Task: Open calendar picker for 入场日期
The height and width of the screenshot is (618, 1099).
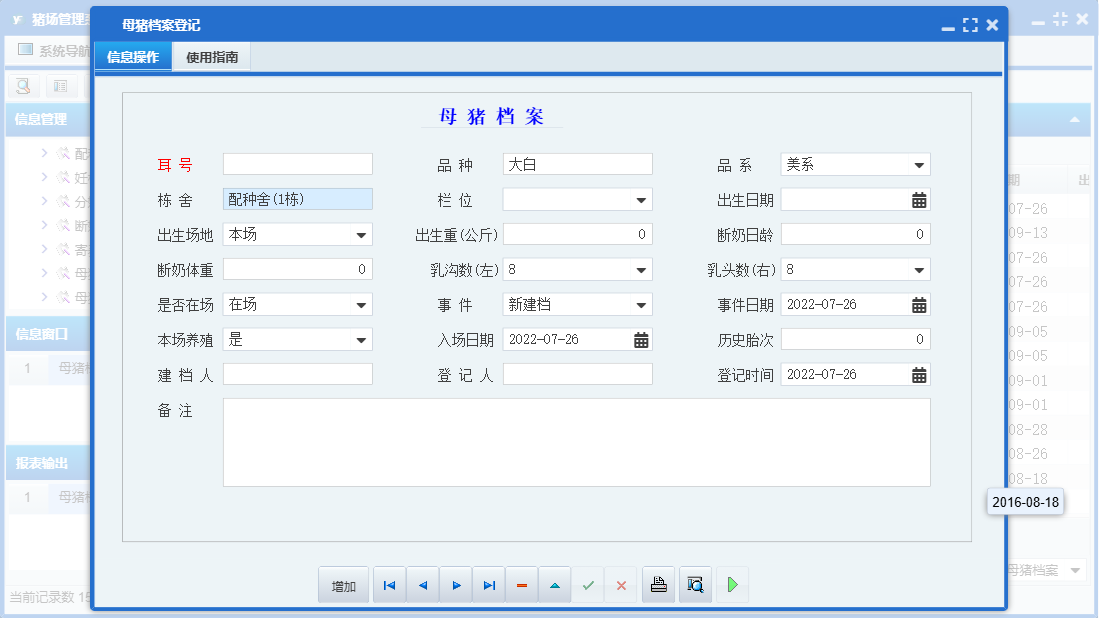Action: click(x=641, y=340)
